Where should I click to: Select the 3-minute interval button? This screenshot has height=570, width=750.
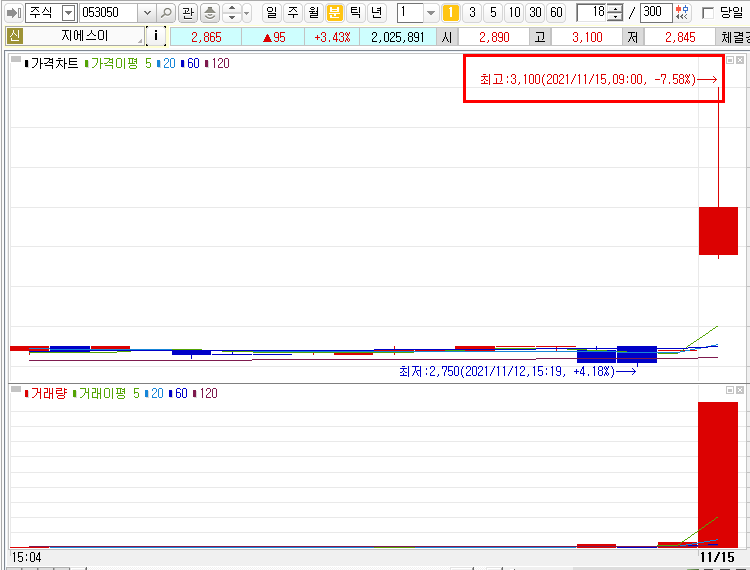click(x=472, y=12)
